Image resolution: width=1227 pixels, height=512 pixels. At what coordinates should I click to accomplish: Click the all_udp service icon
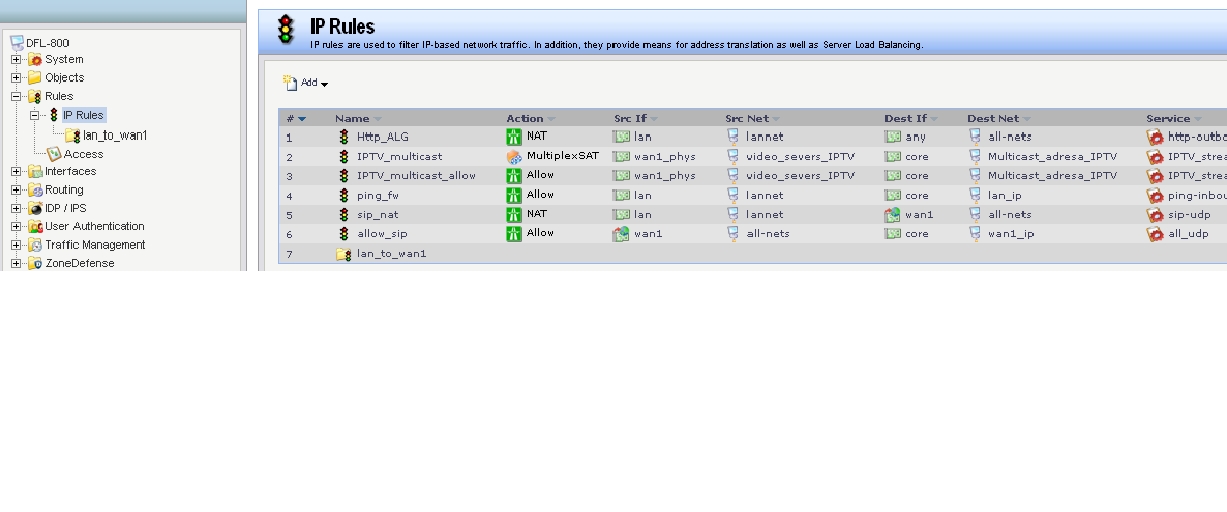click(1155, 233)
